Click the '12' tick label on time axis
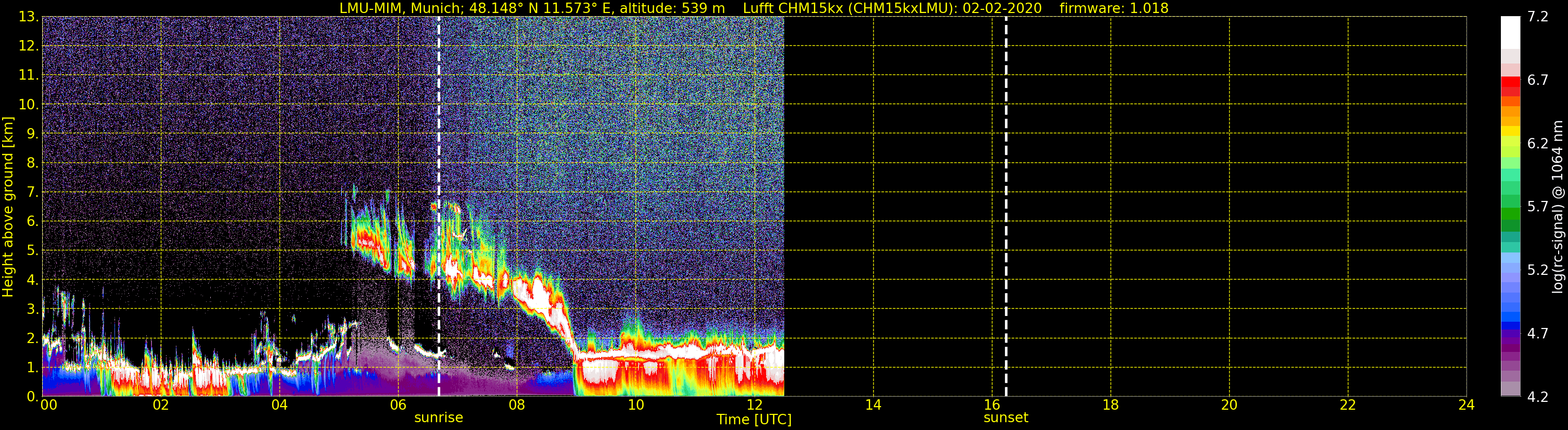The image size is (1568, 430). (x=754, y=404)
